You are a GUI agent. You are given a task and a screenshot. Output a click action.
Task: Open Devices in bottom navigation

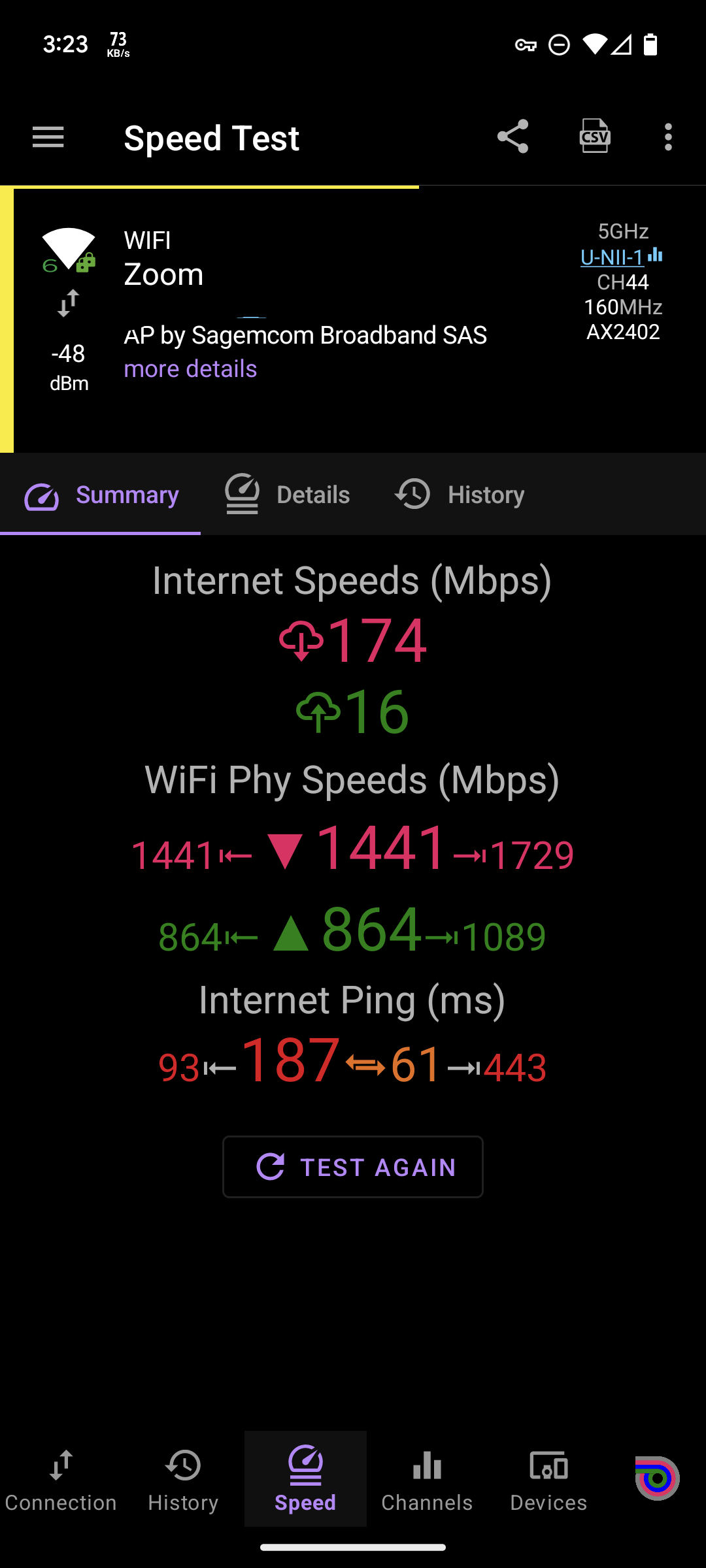pos(548,1479)
